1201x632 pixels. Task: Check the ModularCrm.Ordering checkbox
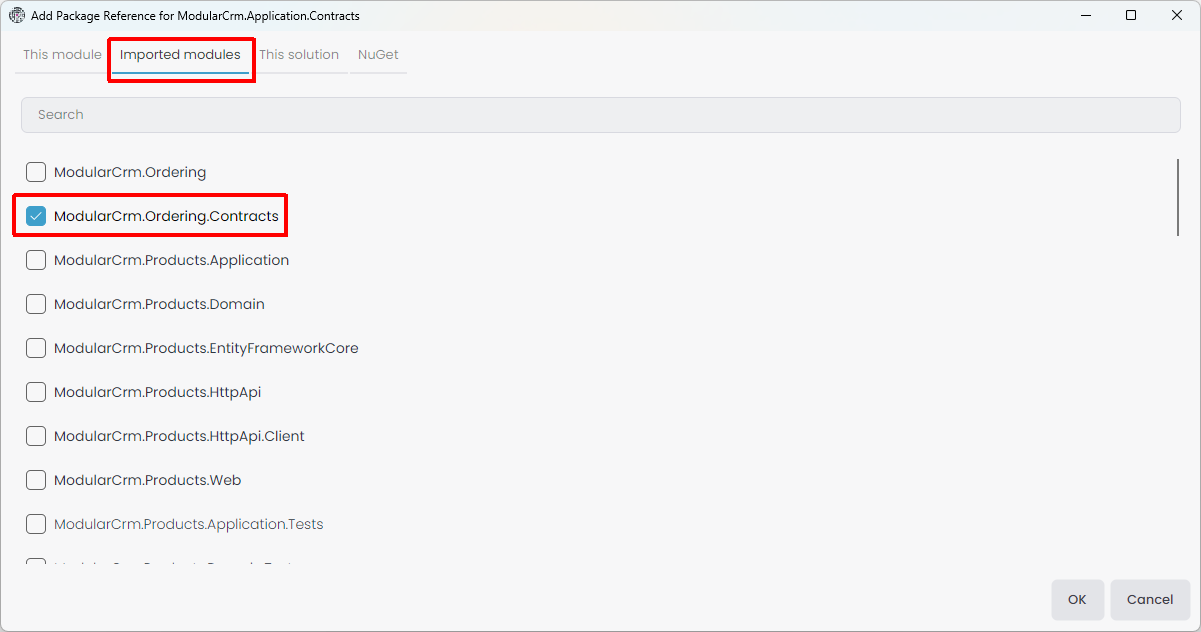tap(35, 171)
